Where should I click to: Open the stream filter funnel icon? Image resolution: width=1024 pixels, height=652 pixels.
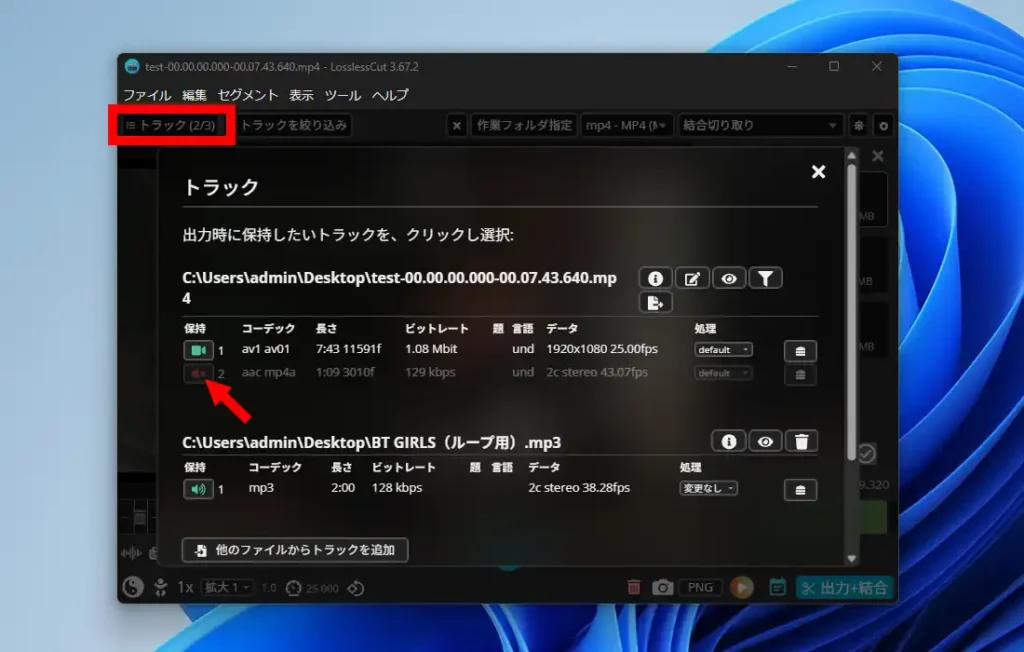point(765,277)
